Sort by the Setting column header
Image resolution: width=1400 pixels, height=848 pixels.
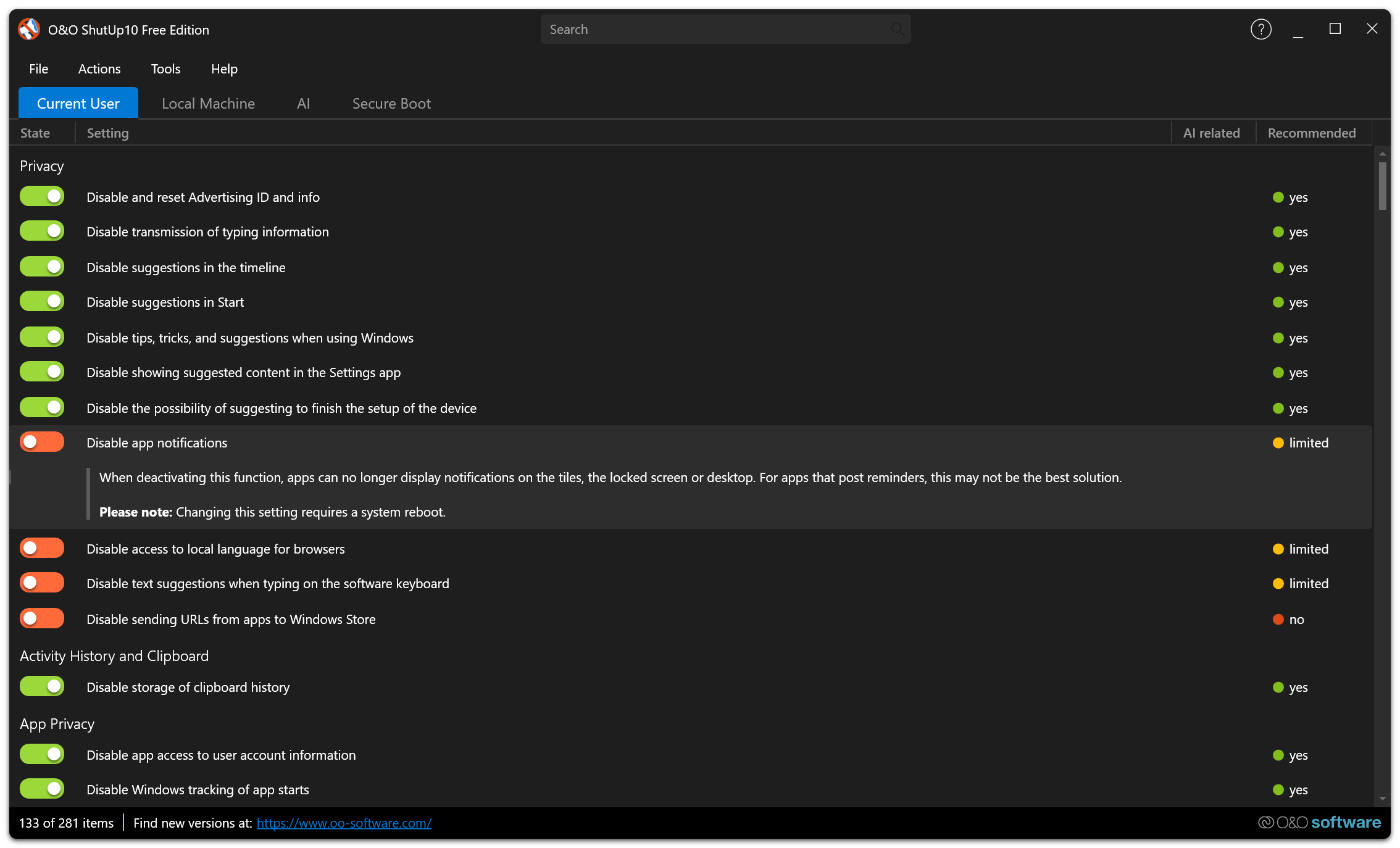(x=623, y=133)
